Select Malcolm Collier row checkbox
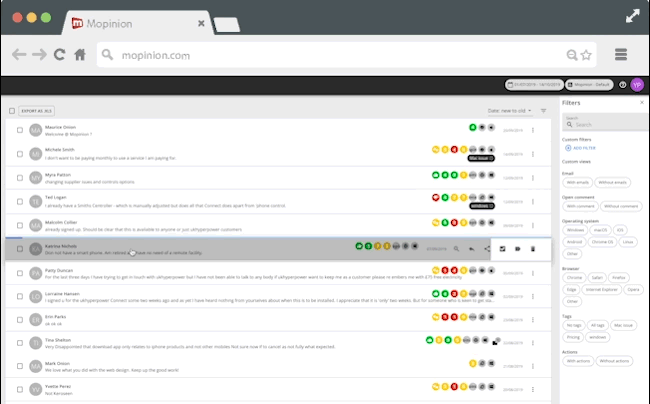Viewport: 650px width, 404px height. pos(19,225)
